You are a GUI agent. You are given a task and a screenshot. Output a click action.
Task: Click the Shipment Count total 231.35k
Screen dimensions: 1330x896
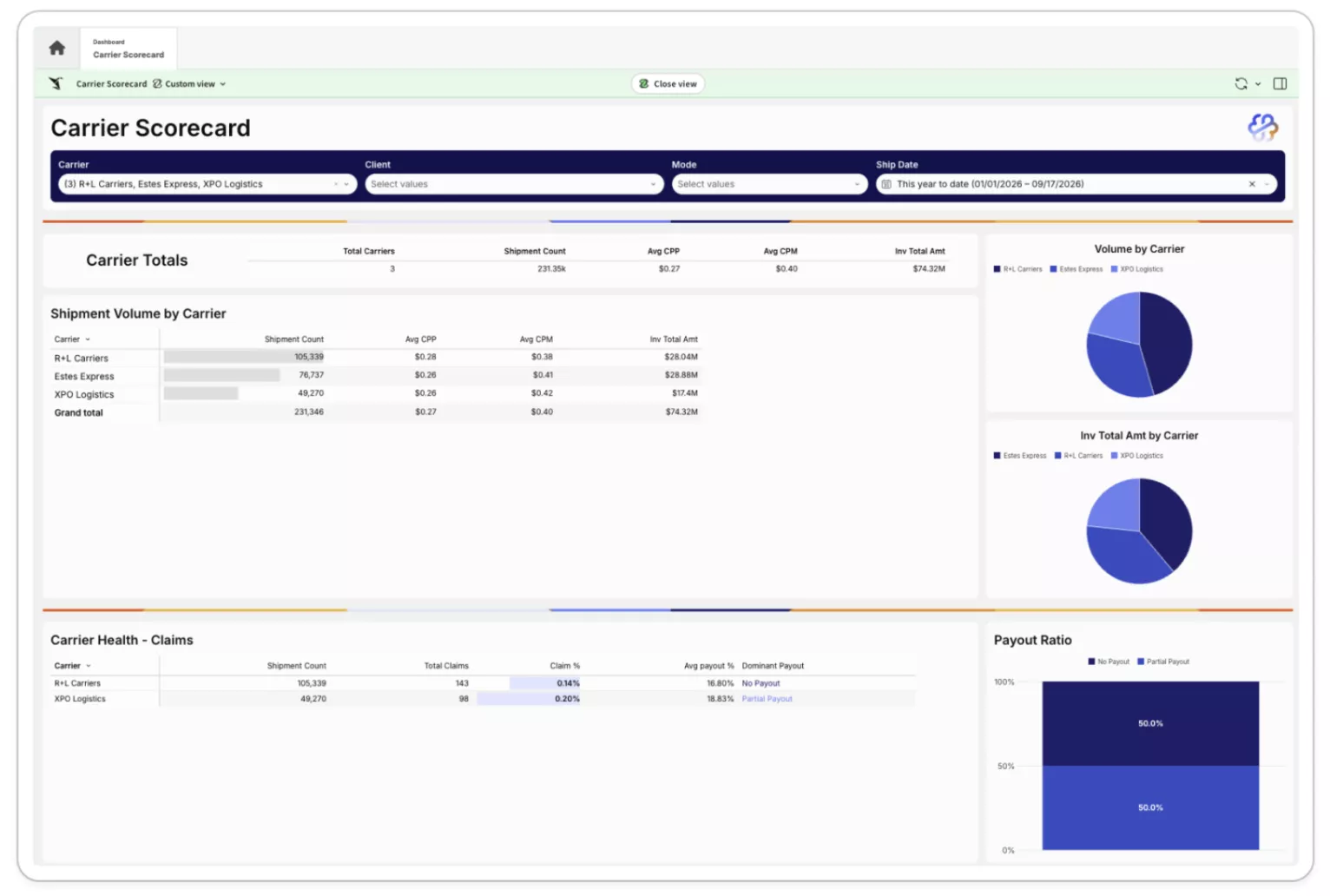pyautogui.click(x=551, y=269)
